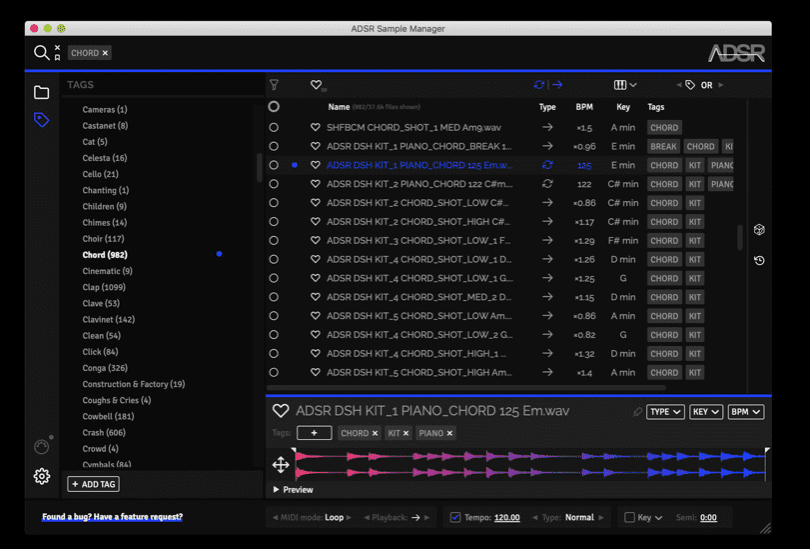
Task: Open the TYPE dropdown in preview panel
Action: point(665,412)
